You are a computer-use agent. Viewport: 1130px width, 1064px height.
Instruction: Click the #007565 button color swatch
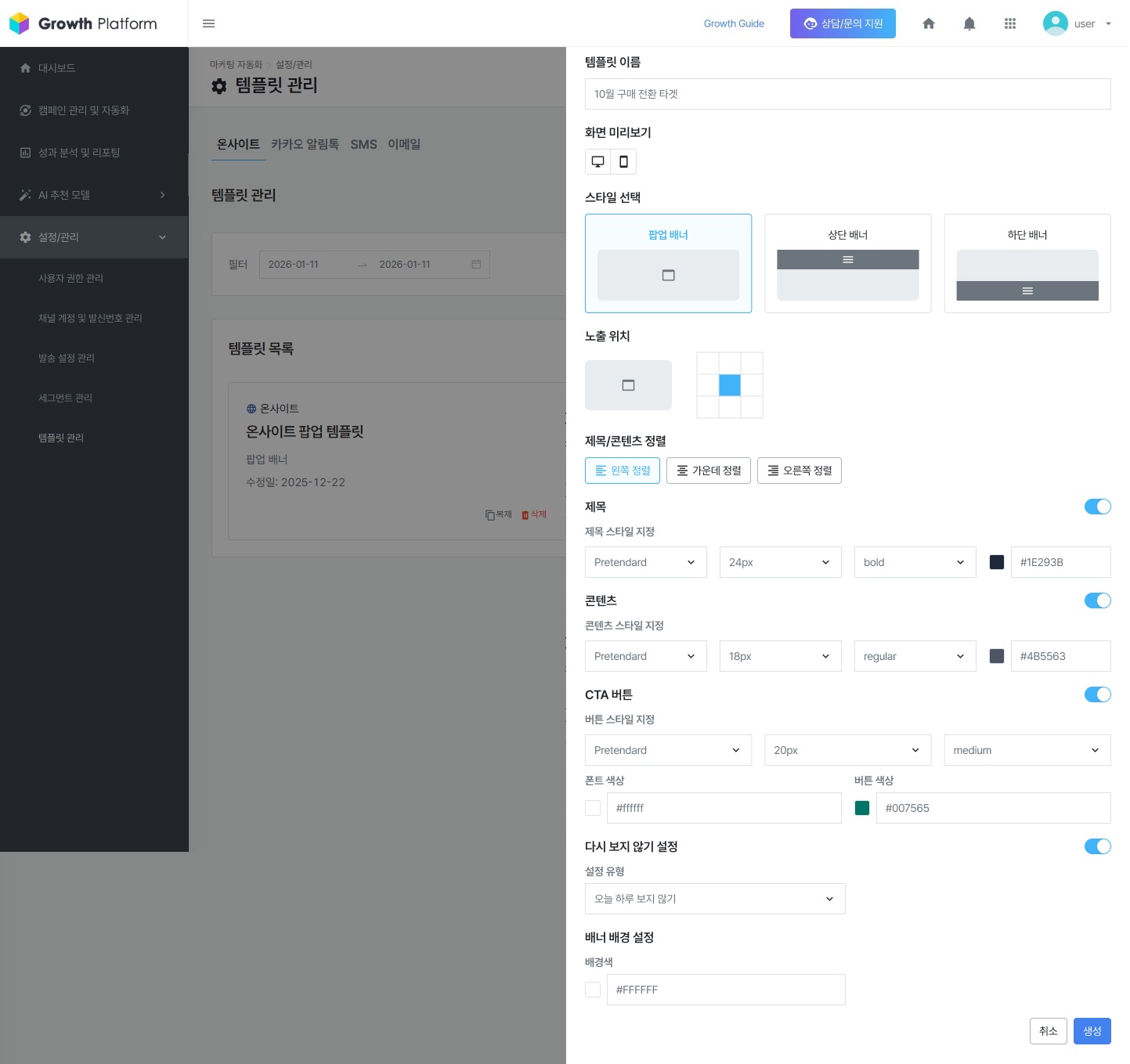pos(862,808)
